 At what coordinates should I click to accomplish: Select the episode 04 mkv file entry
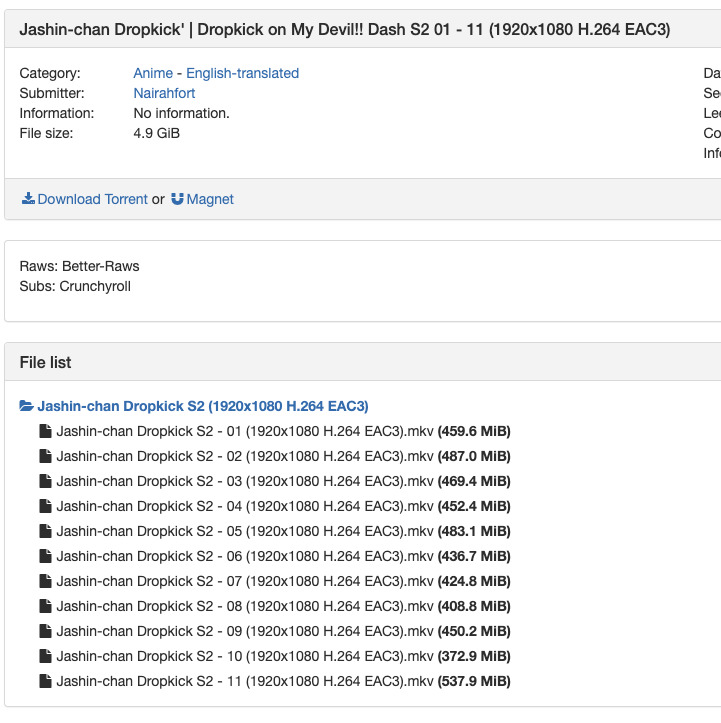245,506
